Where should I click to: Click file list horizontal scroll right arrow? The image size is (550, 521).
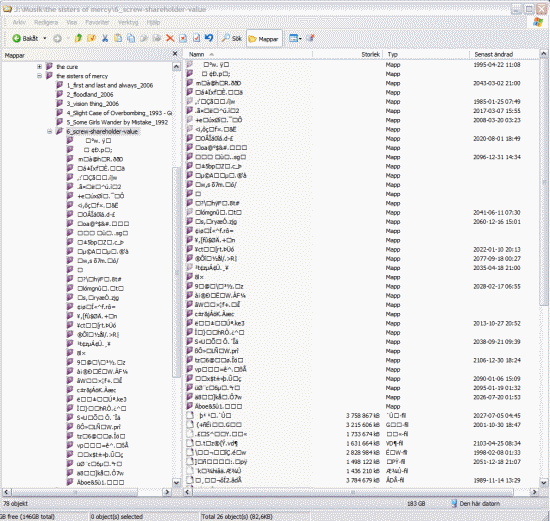(x=534, y=492)
